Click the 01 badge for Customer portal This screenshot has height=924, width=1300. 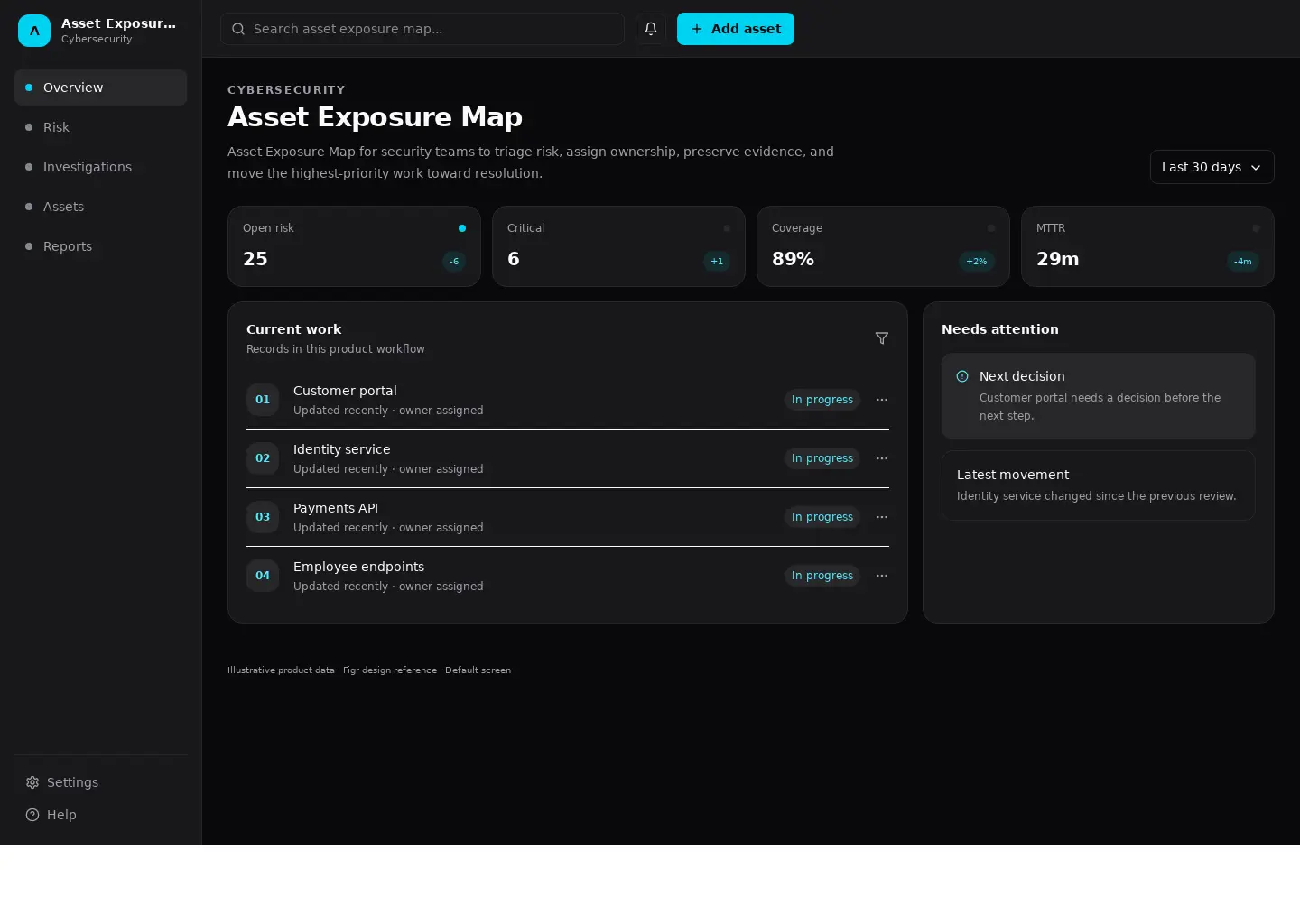pos(263,400)
